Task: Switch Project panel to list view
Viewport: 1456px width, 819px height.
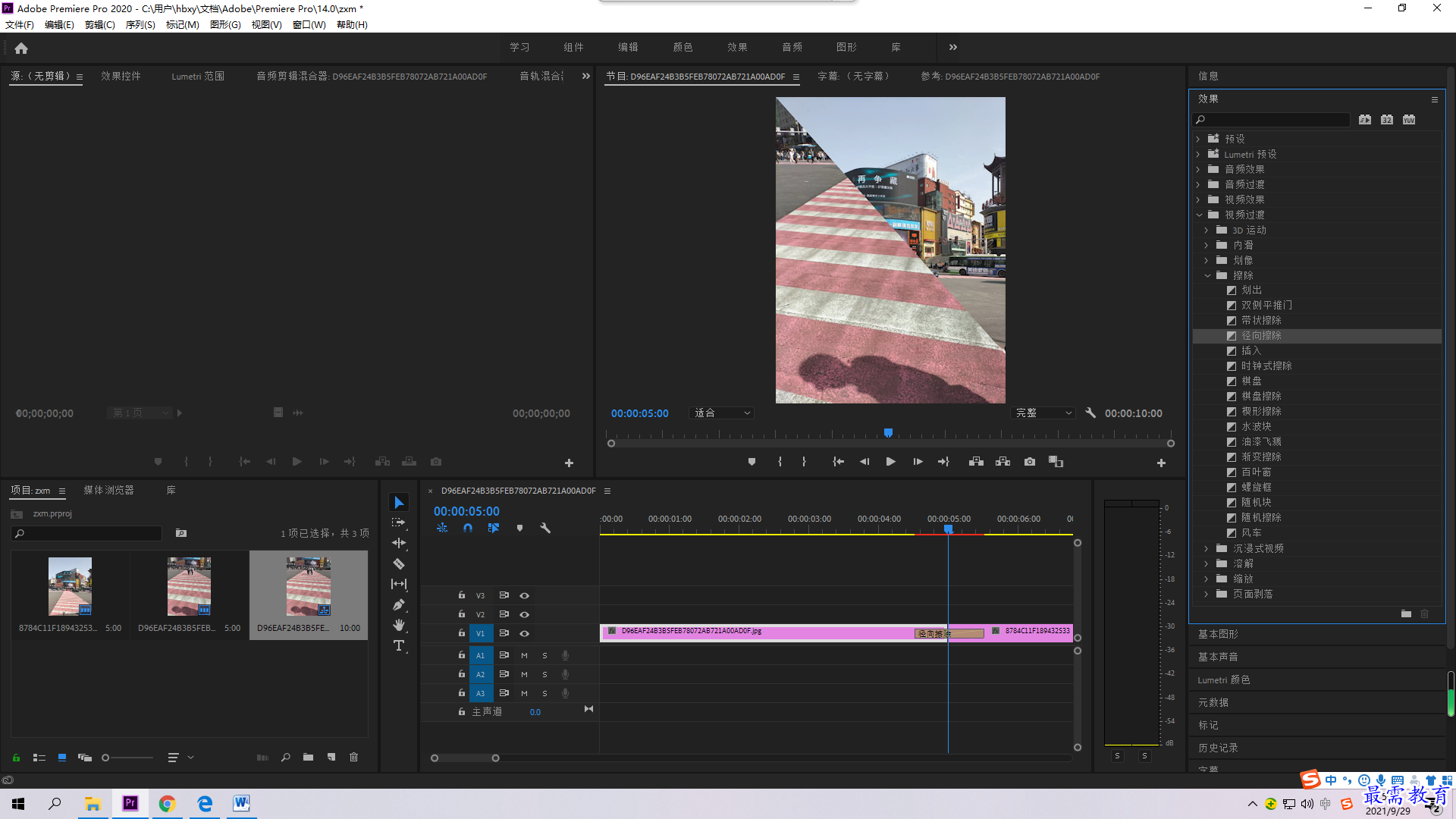Action: [x=39, y=758]
